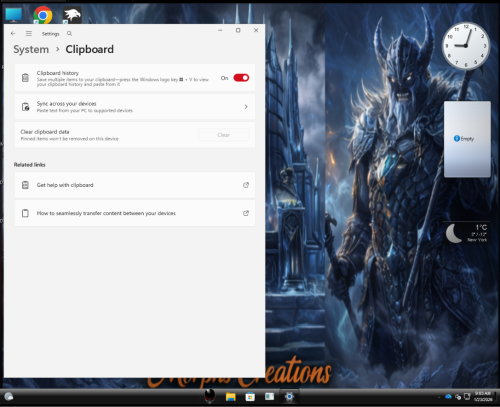The width and height of the screenshot is (500, 407).
Task: Click the Get help with clipboard row icon
Action: [x=25, y=185]
